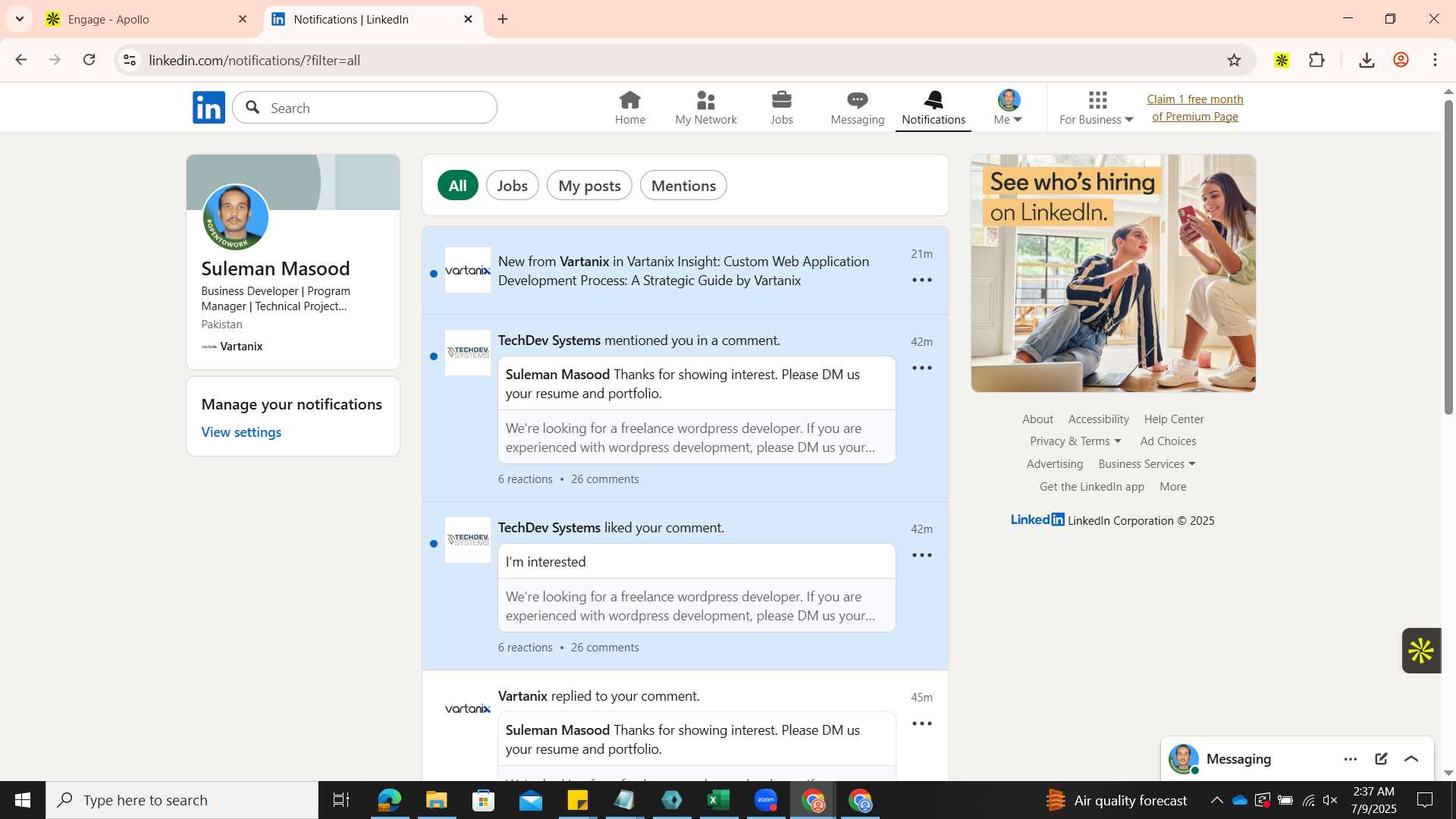Viewport: 1456px width, 819px height.
Task: Claim 1 free month of Premium Page
Action: pos(1195,108)
